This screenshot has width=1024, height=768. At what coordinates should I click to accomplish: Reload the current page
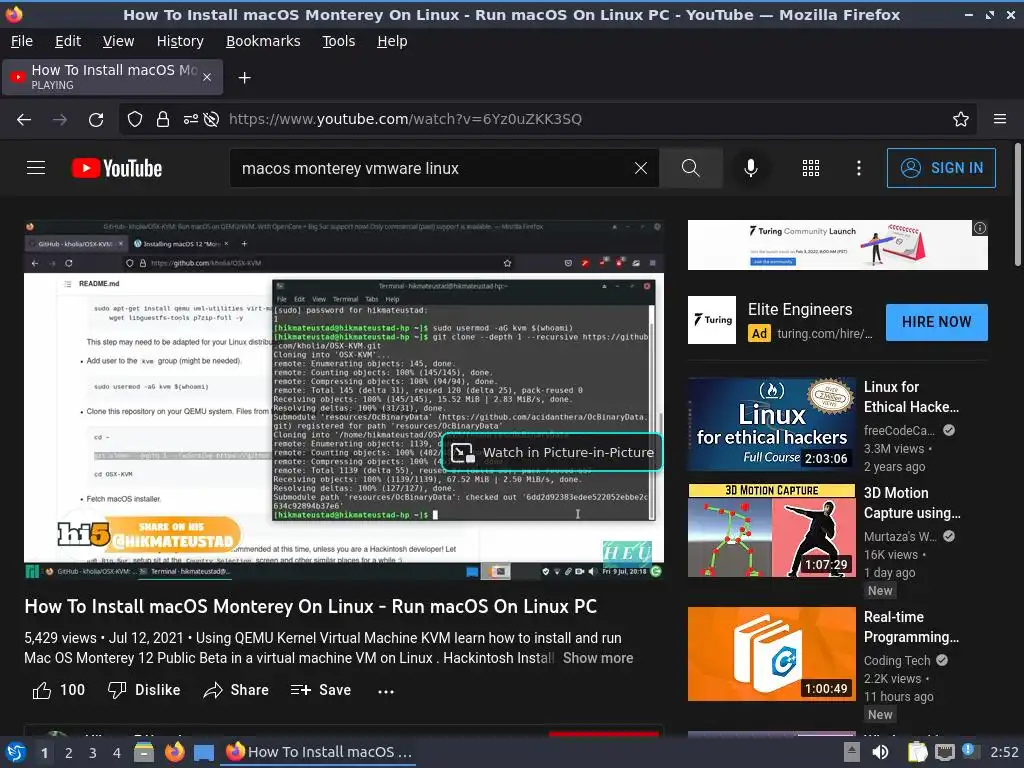tap(96, 120)
